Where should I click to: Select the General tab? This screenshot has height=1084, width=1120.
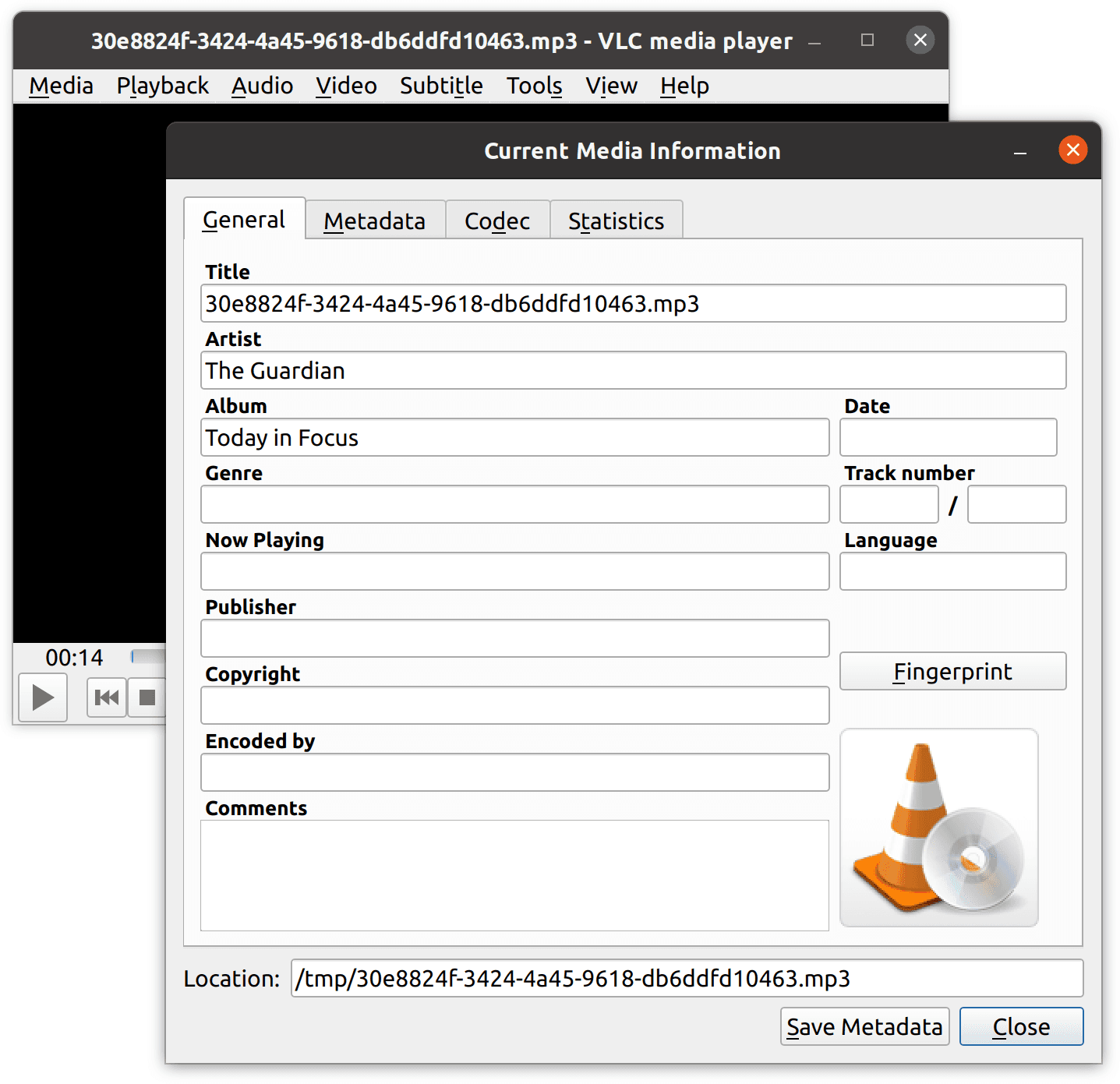244,220
